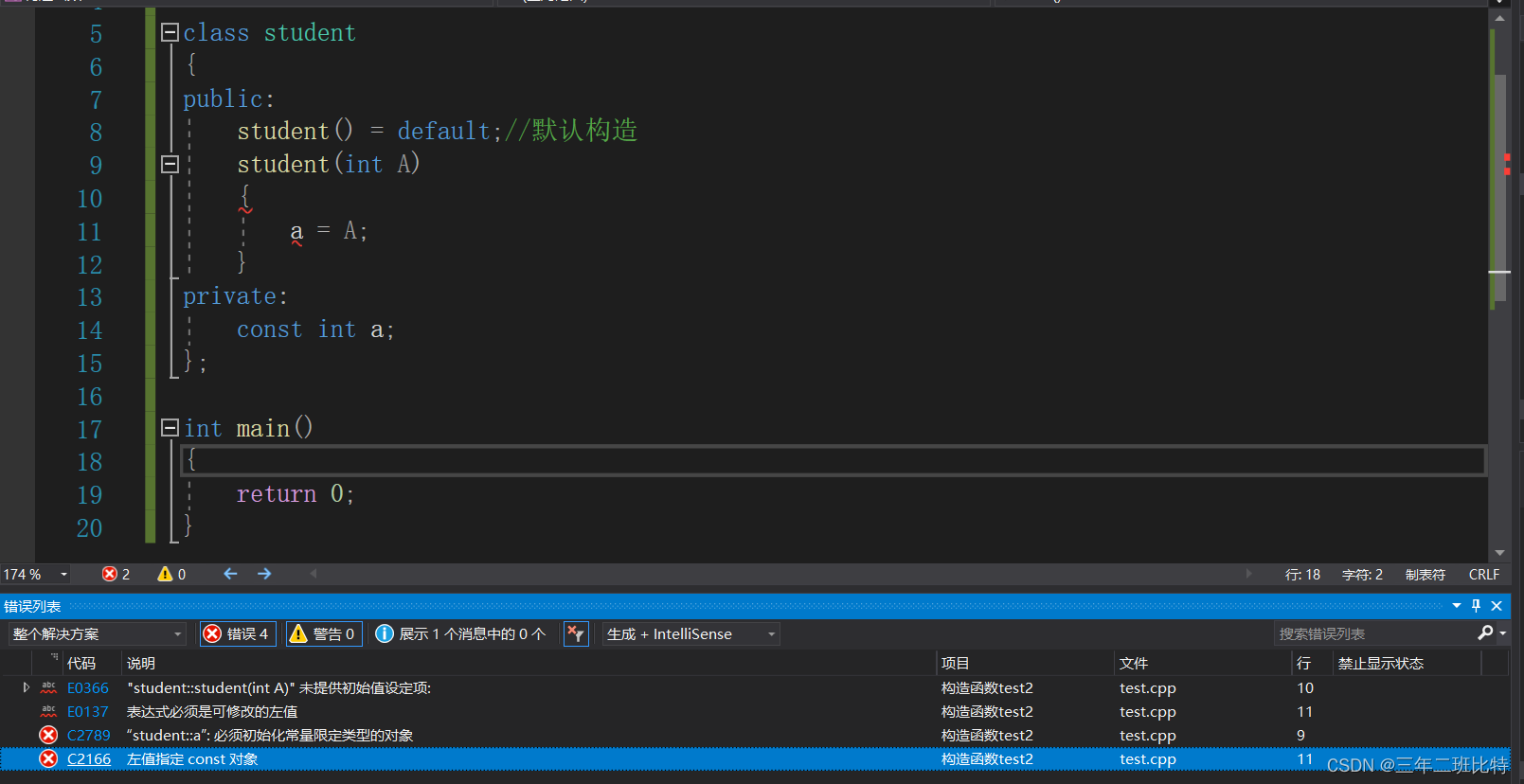Click the search magnifier icon
Viewport: 1524px width, 784px height.
[1485, 633]
